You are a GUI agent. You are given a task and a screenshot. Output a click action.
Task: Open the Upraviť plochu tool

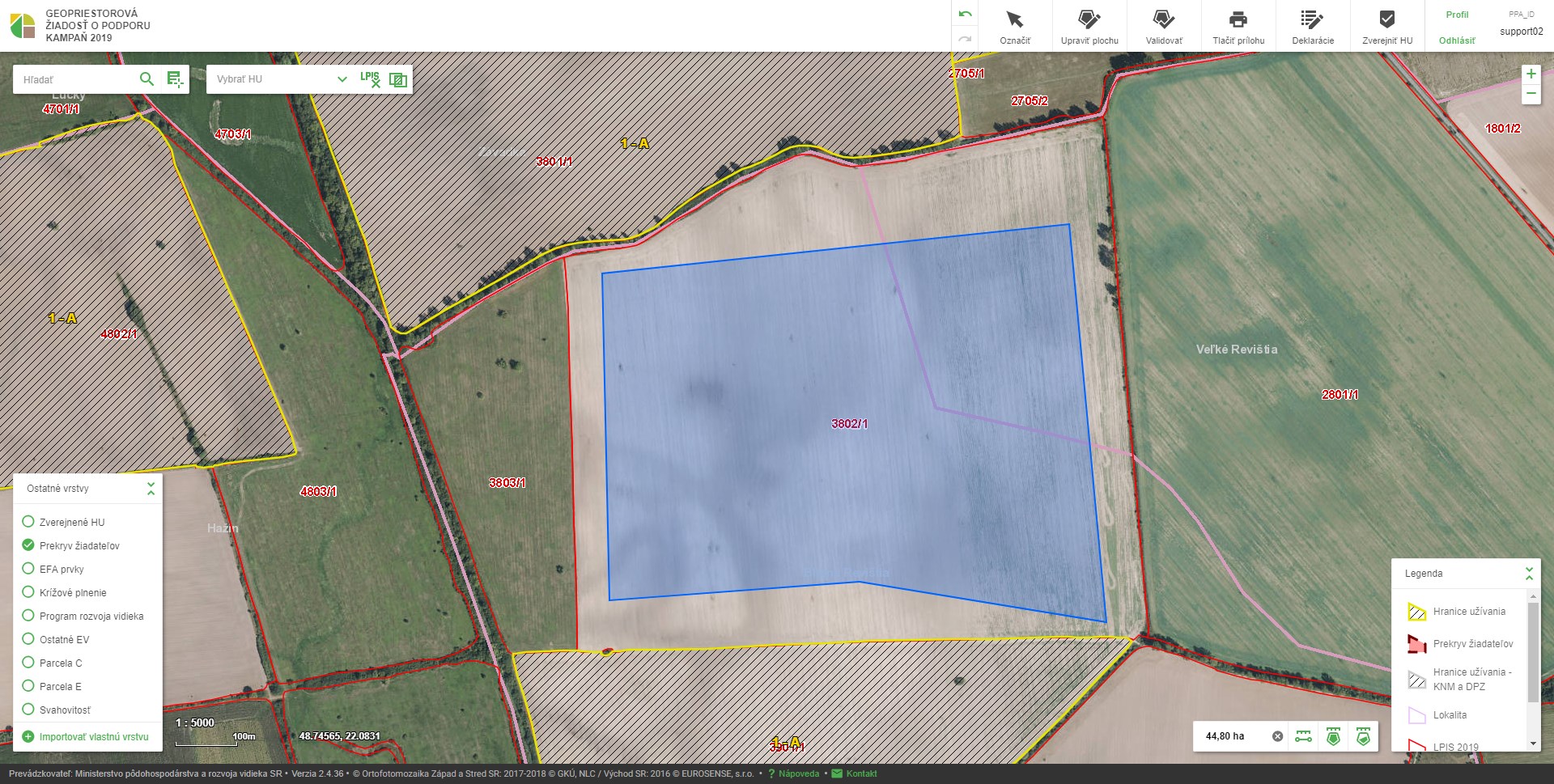[1089, 27]
